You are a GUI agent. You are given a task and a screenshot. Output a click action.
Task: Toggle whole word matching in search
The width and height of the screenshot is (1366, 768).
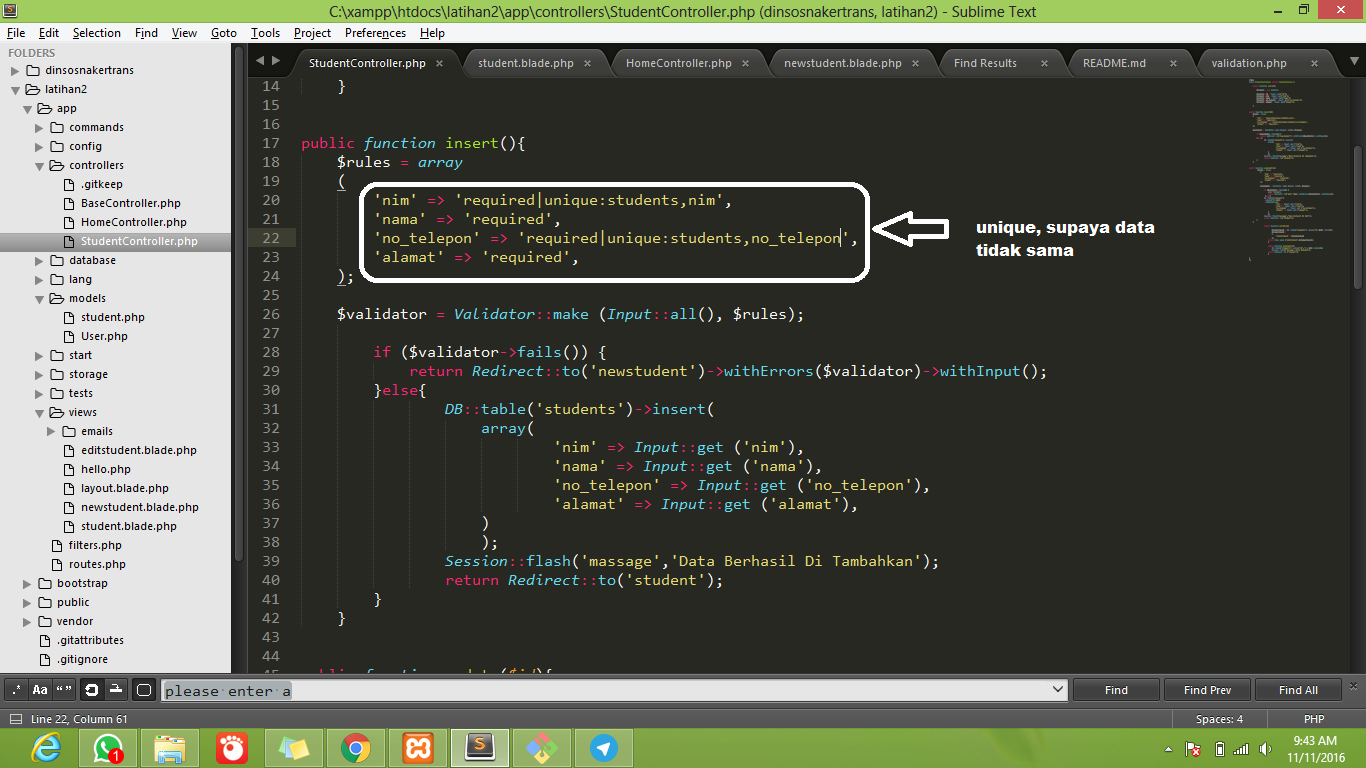64,690
